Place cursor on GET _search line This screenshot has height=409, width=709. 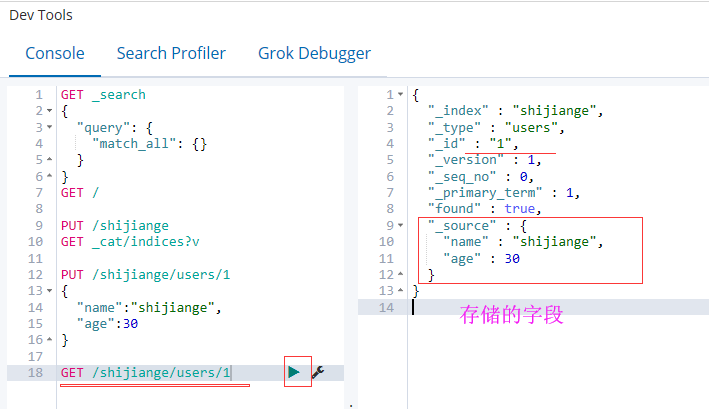coord(103,95)
